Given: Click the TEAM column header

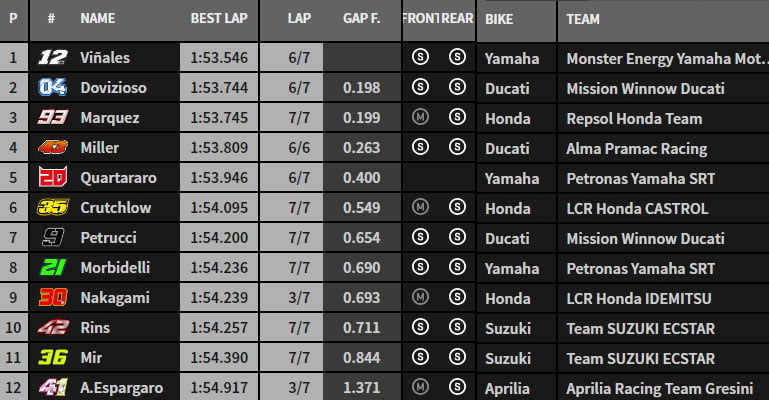Looking at the screenshot, I should [583, 19].
